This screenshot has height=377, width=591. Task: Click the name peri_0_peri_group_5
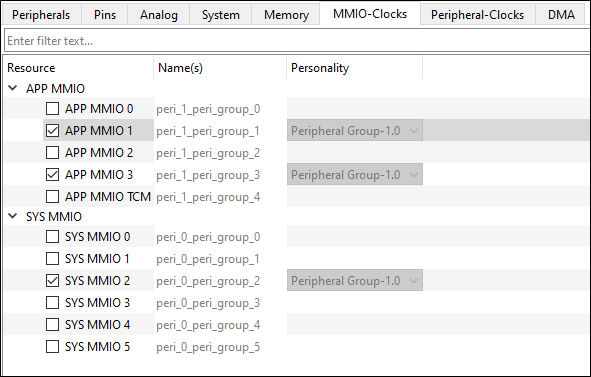point(208,347)
